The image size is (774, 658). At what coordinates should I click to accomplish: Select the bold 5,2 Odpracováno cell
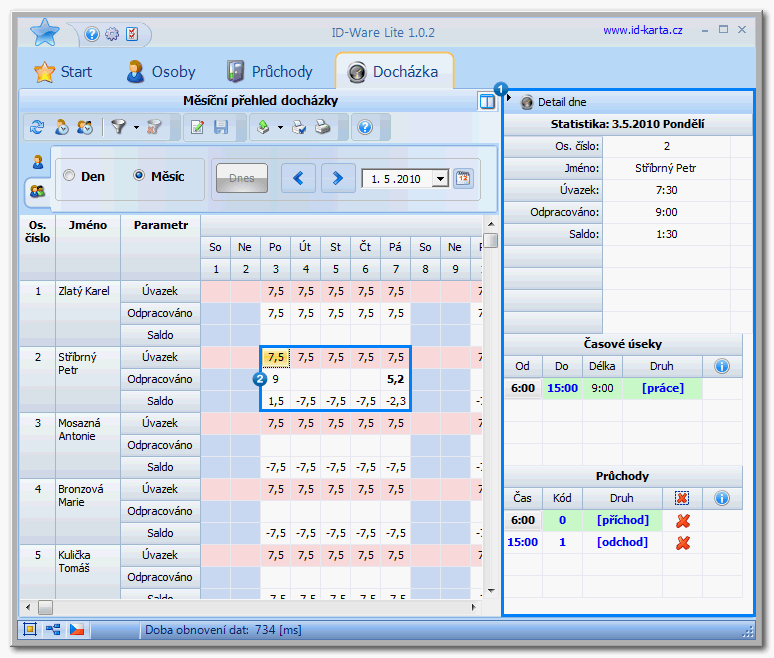(x=395, y=379)
